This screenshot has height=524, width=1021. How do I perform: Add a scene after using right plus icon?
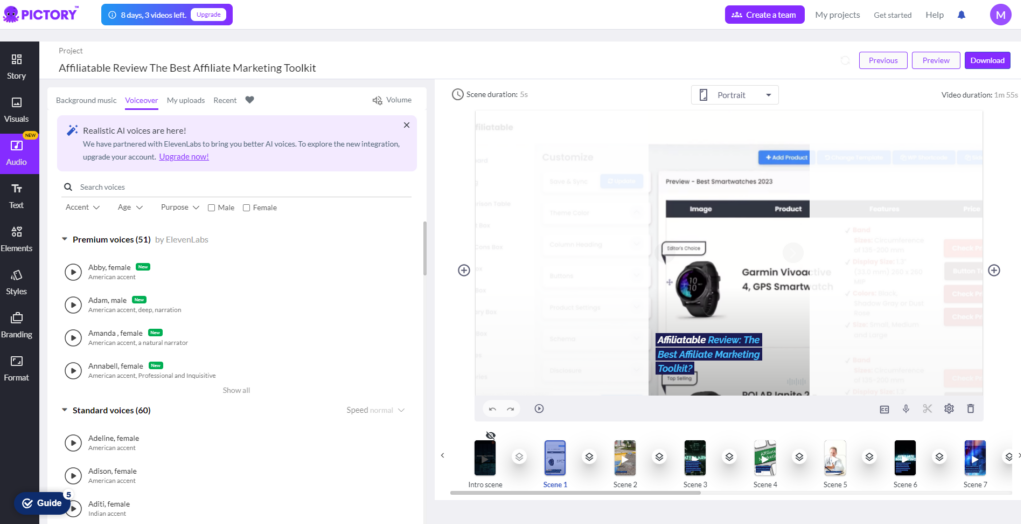[x=994, y=270]
